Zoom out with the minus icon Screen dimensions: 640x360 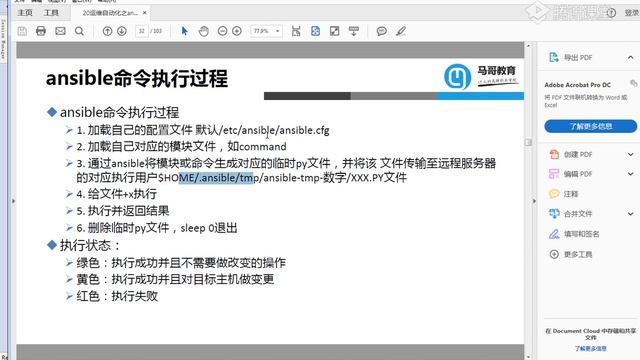click(x=222, y=31)
